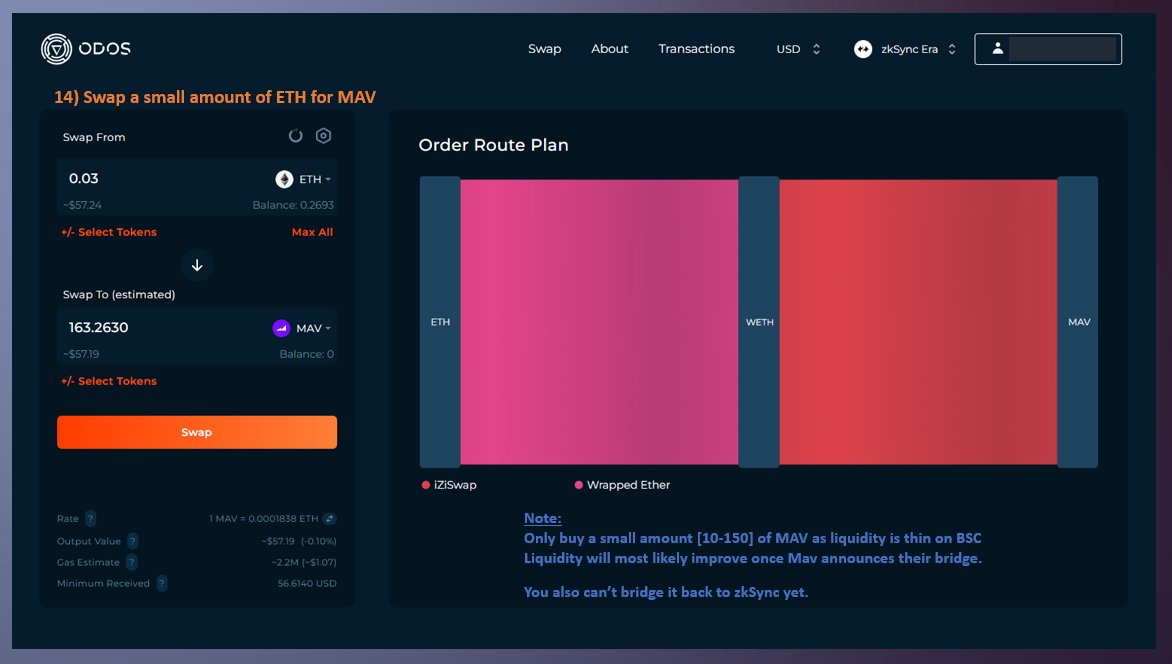Click the iZiSwap legend dot
The image size is (1172, 664).
coord(425,485)
